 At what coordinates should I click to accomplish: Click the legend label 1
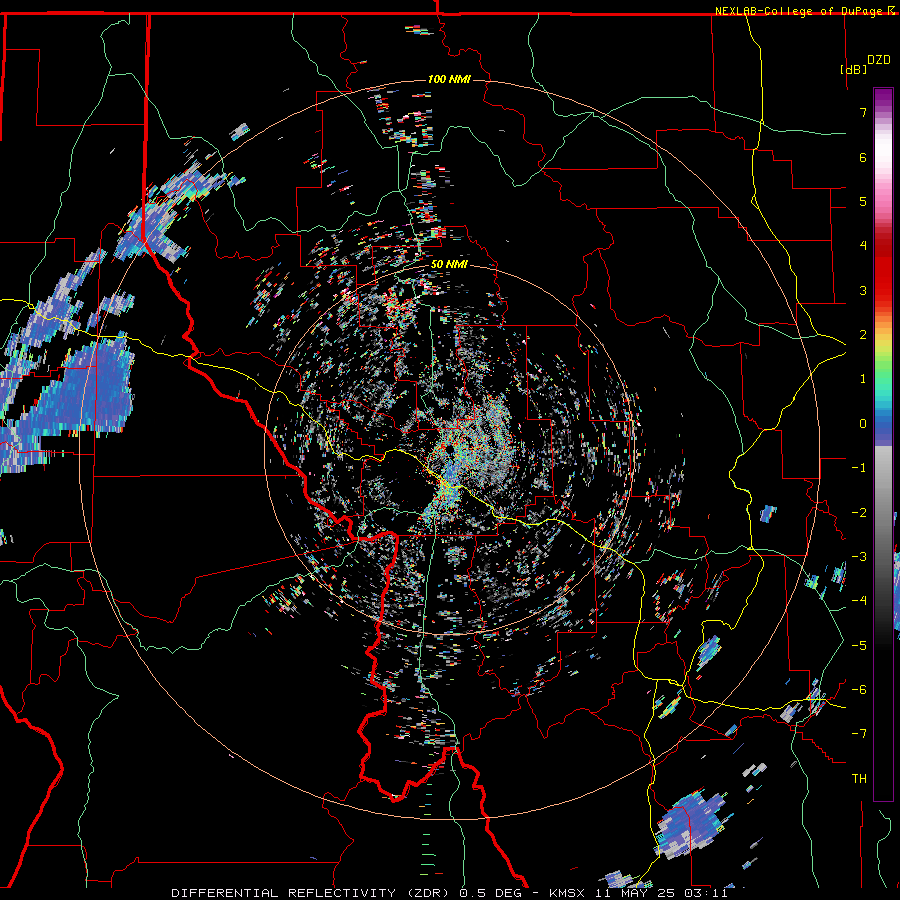pyautogui.click(x=863, y=379)
